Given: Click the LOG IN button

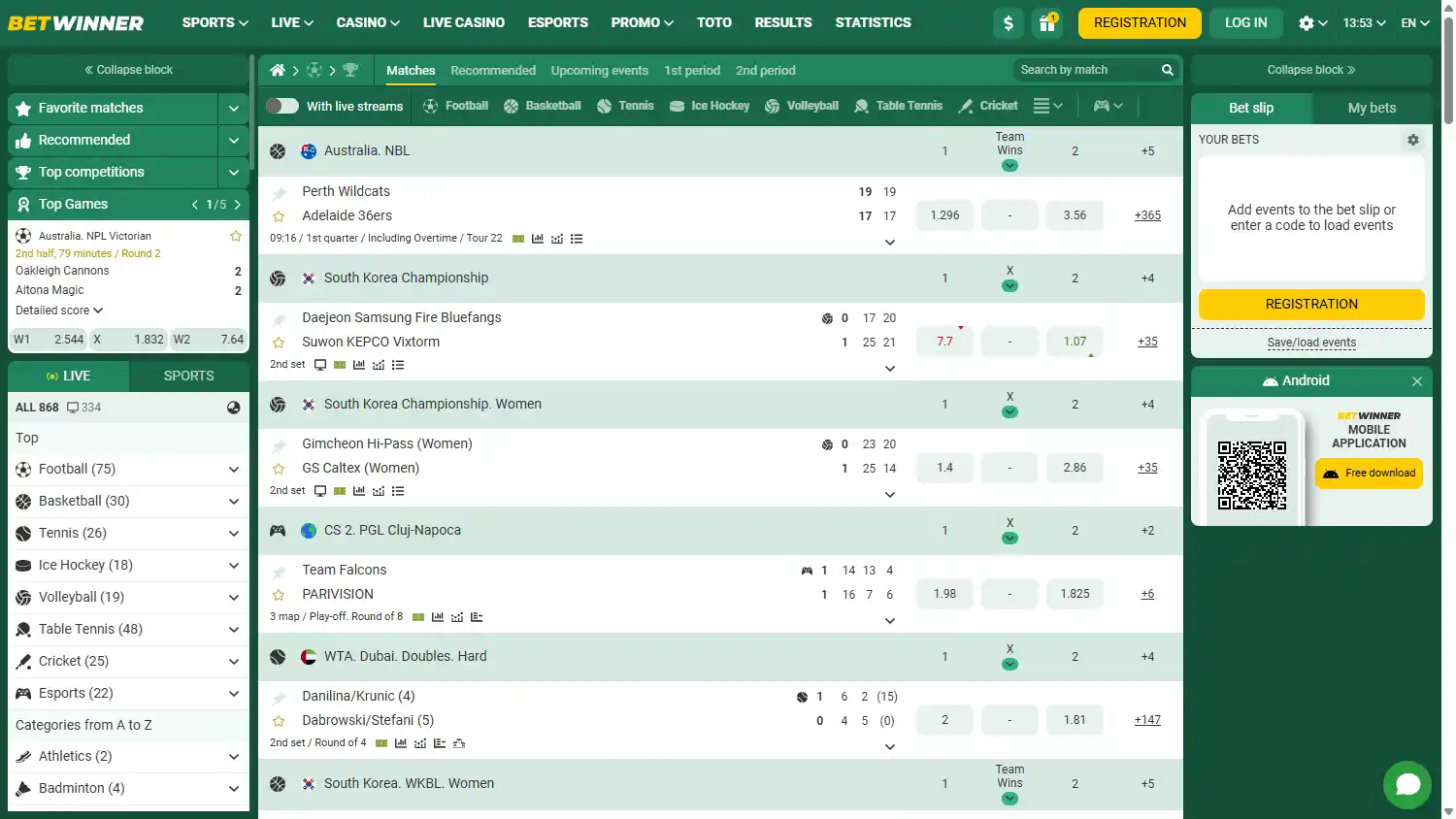Looking at the screenshot, I should pos(1246,22).
